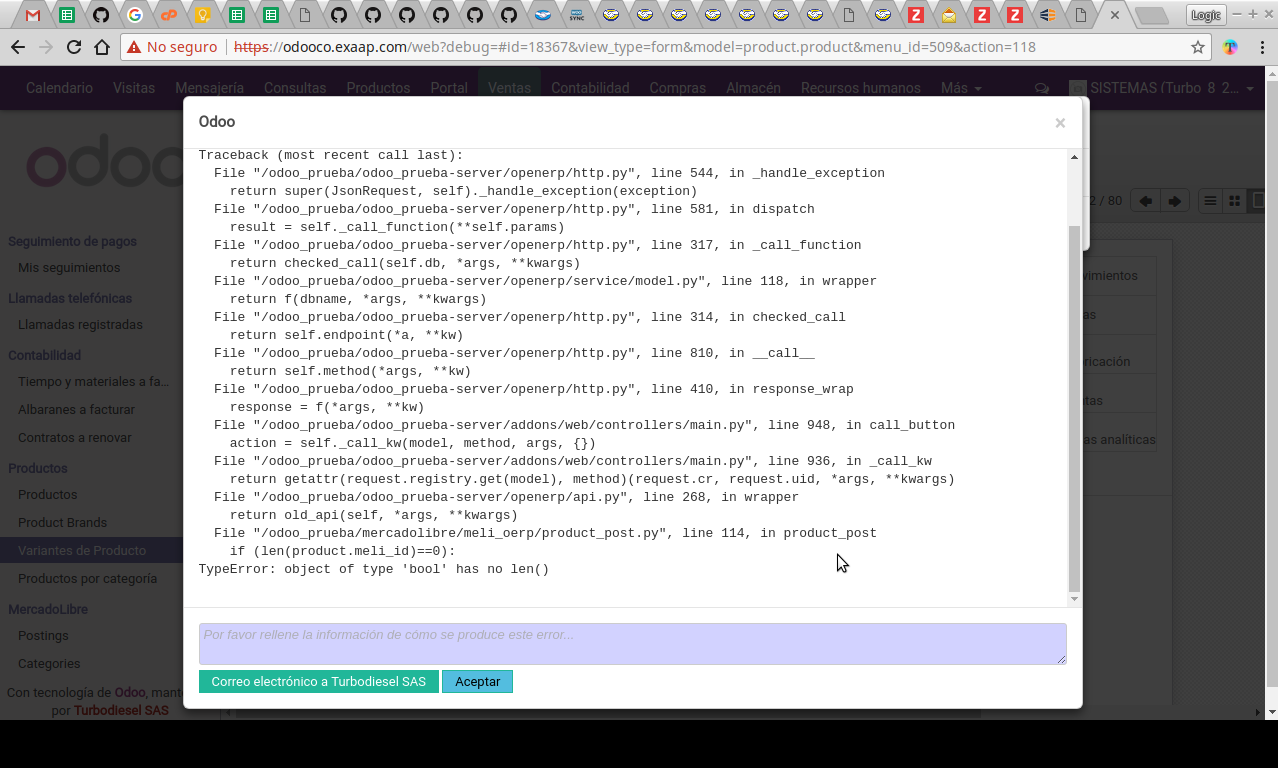1278x768 pixels.
Task: Switch to kanban view
Action: click(x=1234, y=200)
